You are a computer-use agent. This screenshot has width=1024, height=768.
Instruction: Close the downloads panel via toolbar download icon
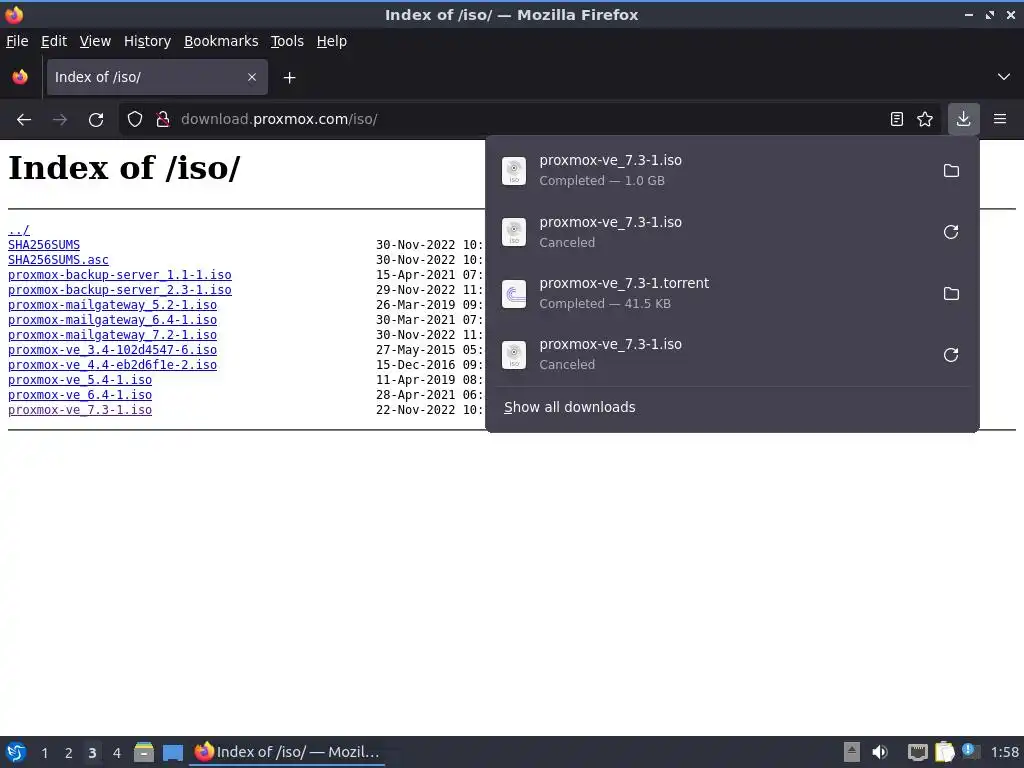pyautogui.click(x=963, y=120)
